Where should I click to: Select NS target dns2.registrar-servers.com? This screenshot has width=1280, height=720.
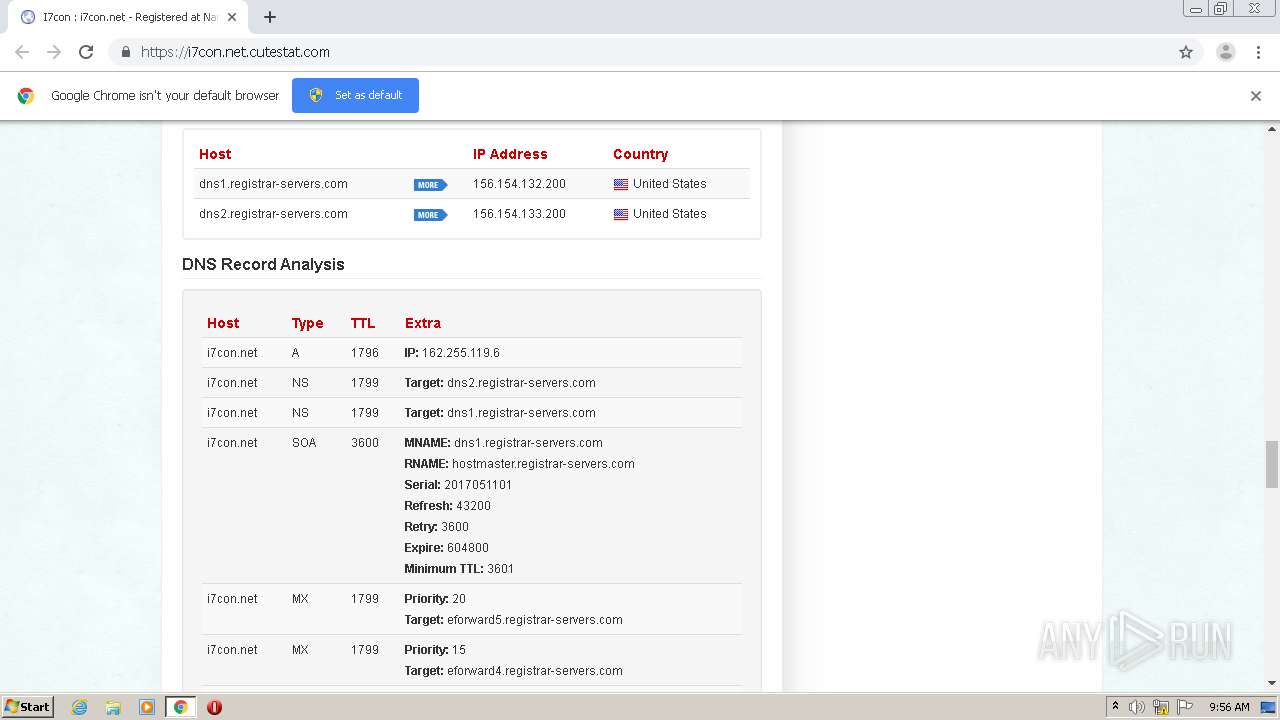point(521,383)
